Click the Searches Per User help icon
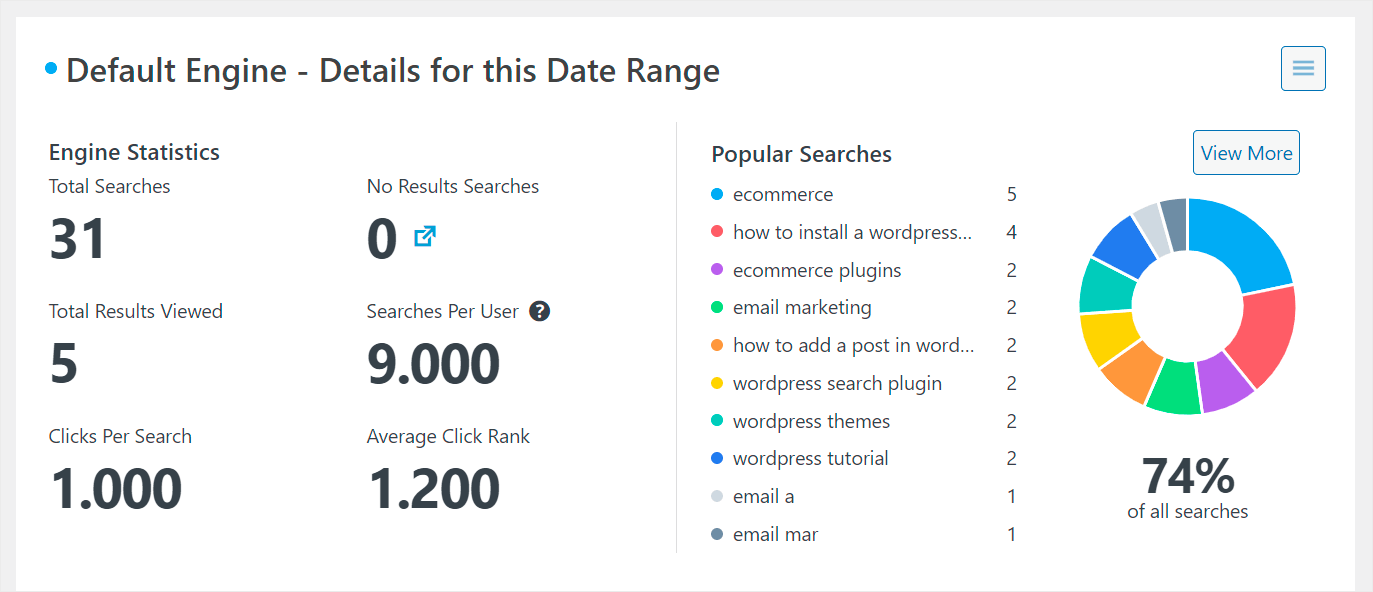 540,311
